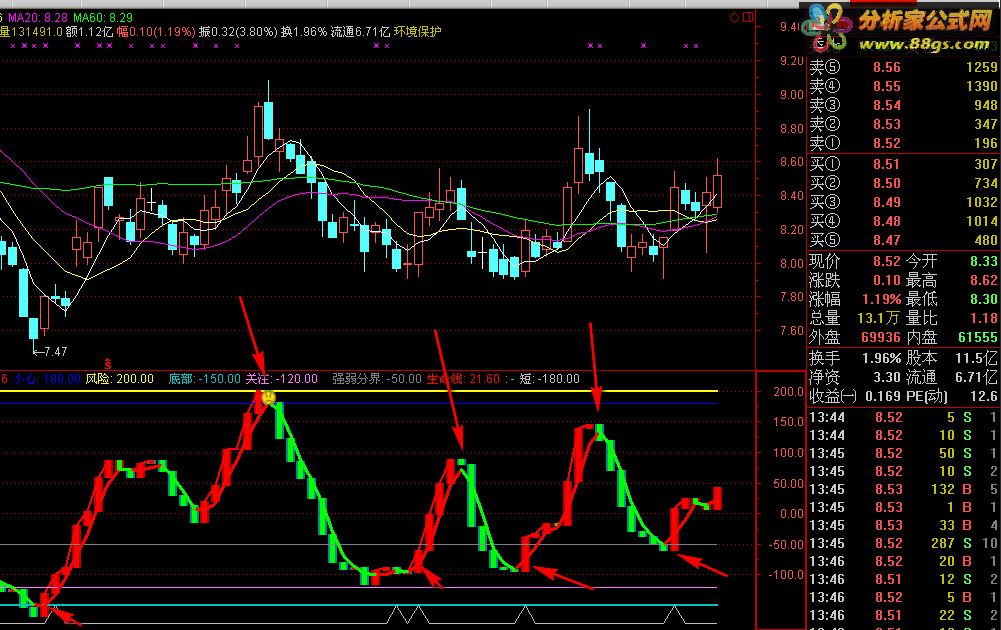
Task: Click the 外盘 value 69936
Action: (x=880, y=337)
